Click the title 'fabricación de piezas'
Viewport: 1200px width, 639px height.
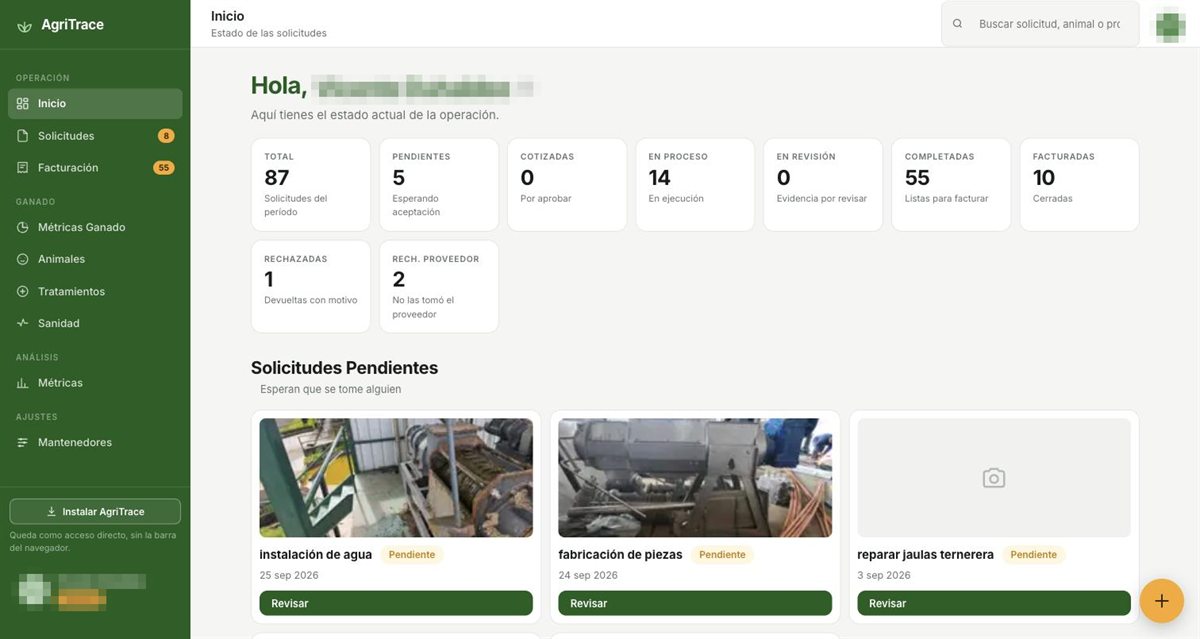point(620,555)
